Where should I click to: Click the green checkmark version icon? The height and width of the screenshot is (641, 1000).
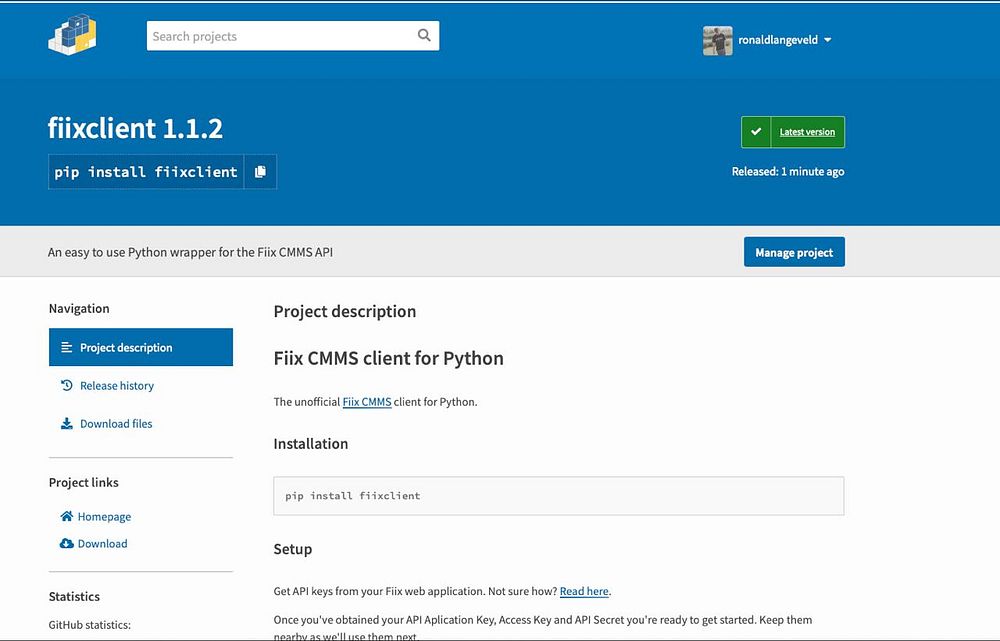click(x=756, y=132)
